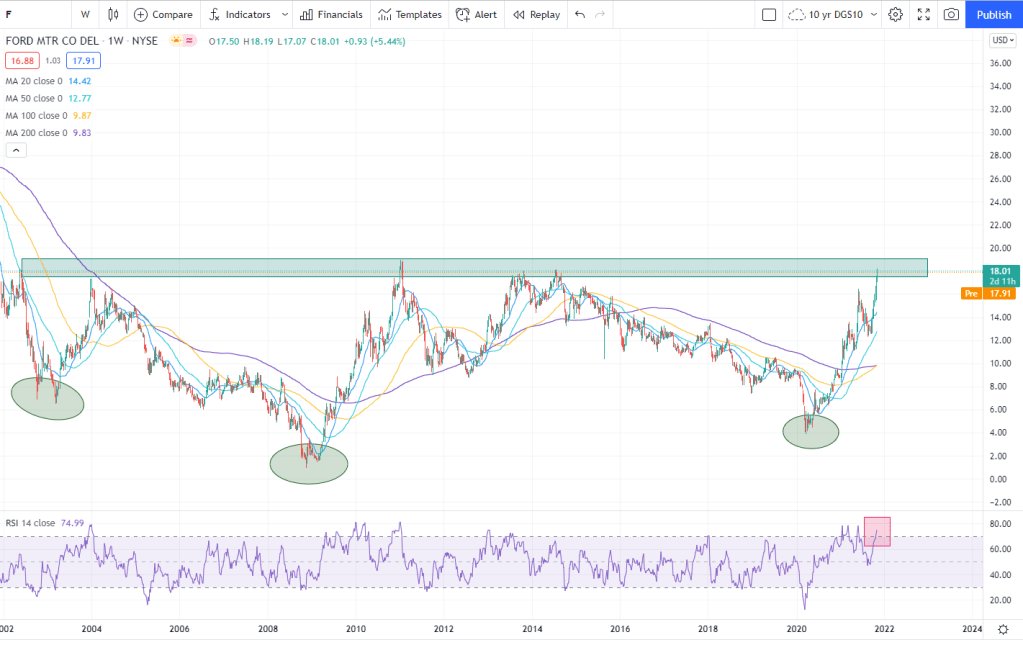Screen dimensions: 1023x645
Task: Open the Indicators dialog
Action: click(239, 15)
